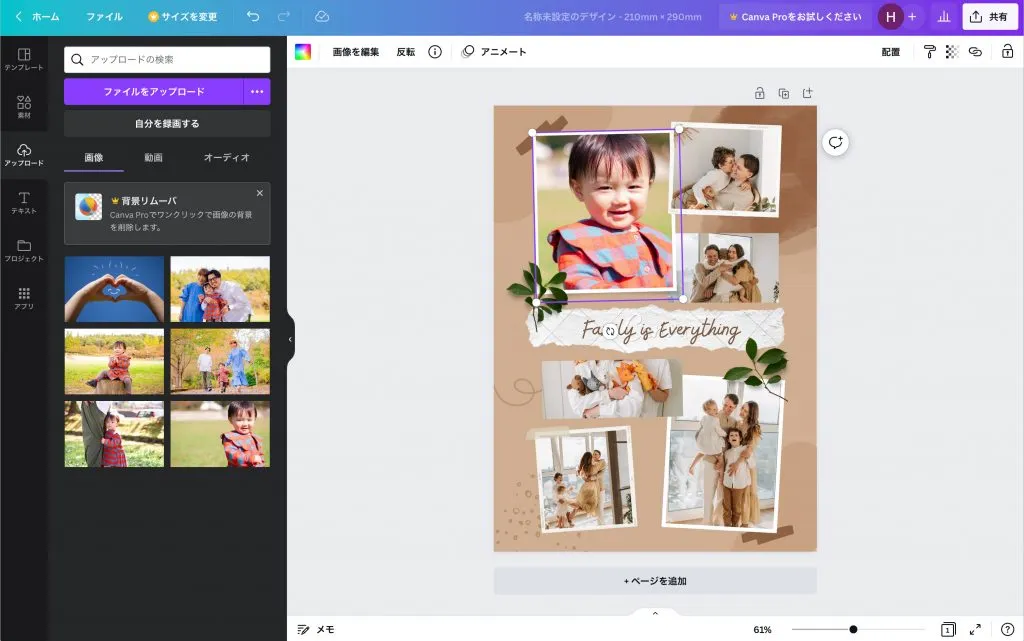
Task: Duplicate the page with the copy icon
Action: (x=784, y=93)
